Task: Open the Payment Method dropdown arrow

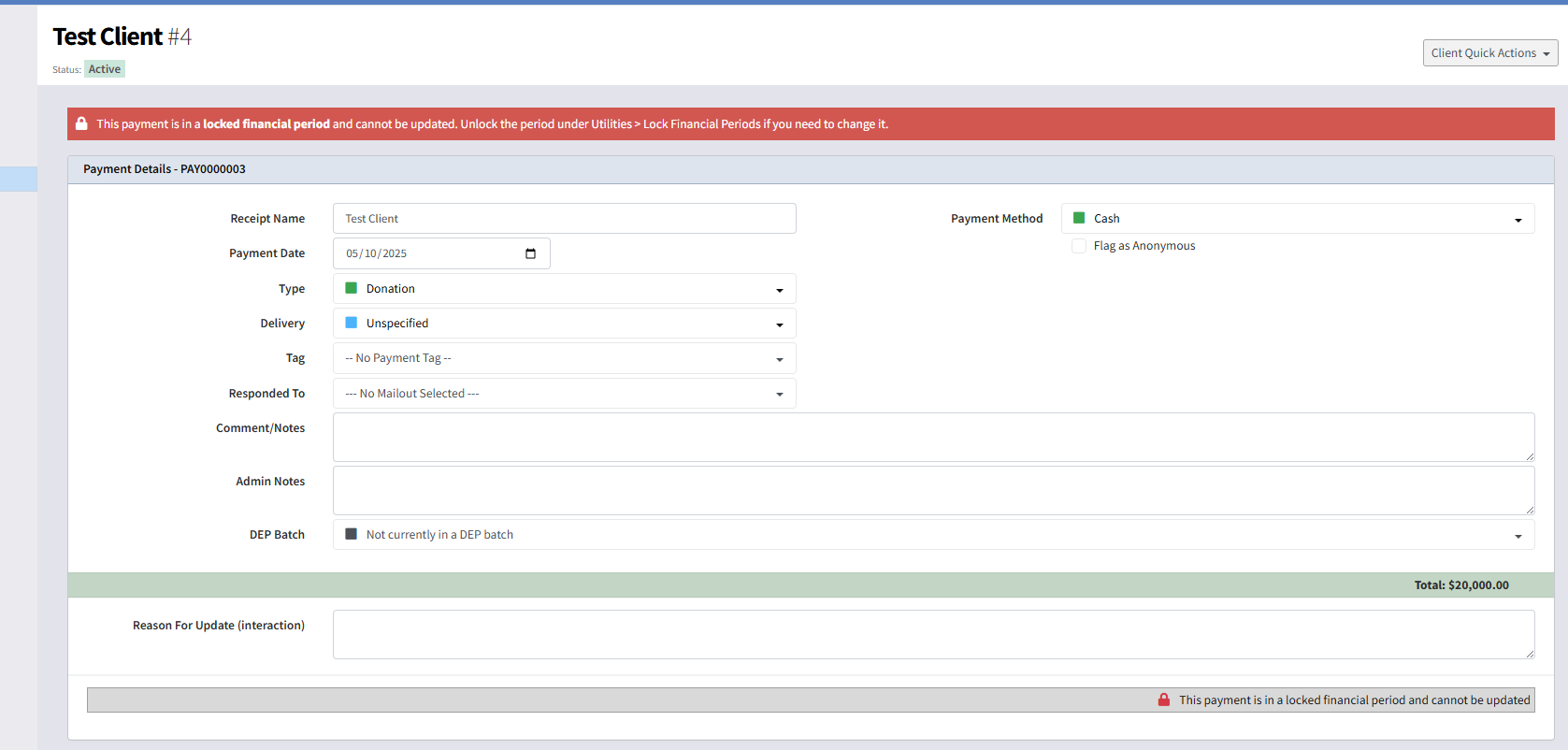Action: [x=1518, y=220]
